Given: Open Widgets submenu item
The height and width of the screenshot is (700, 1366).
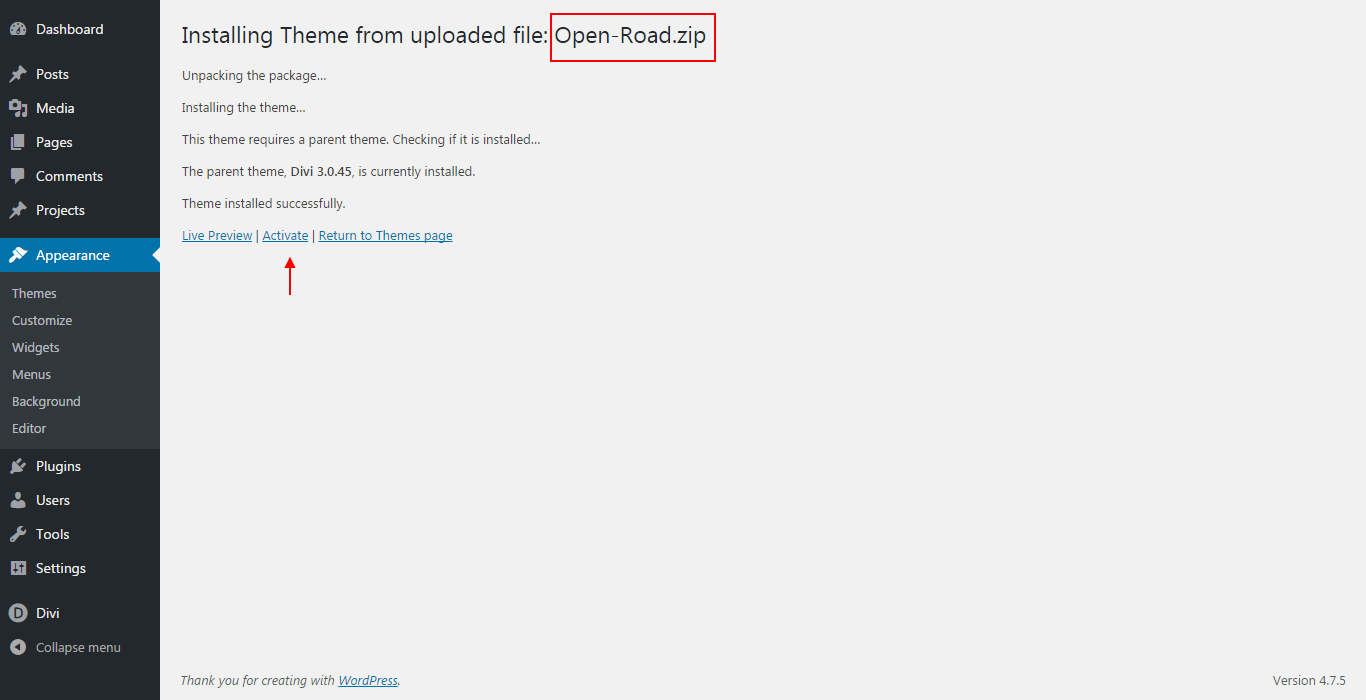Looking at the screenshot, I should click(36, 347).
